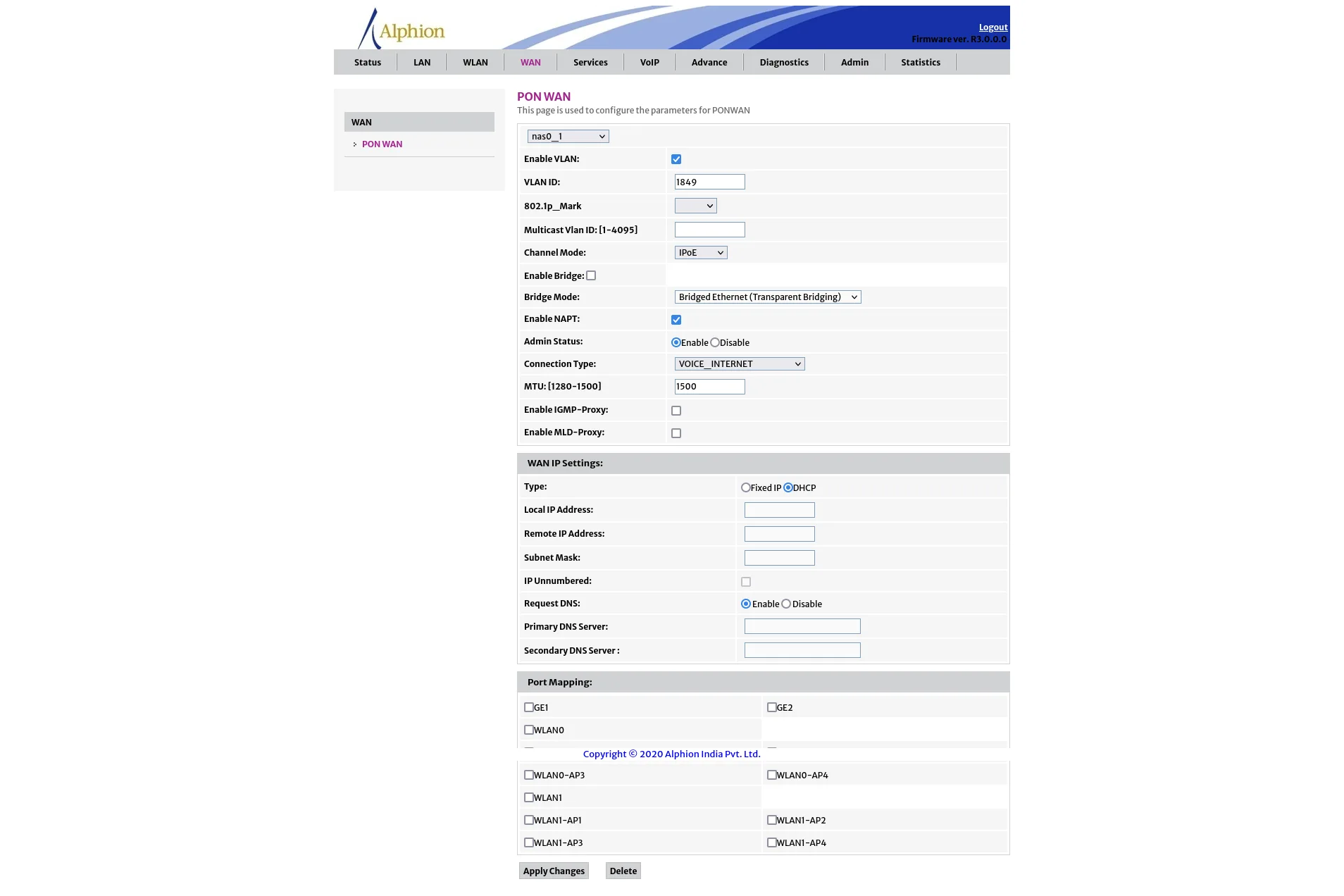Screen dimensions: 1344x896
Task: Check the WLAN1-AP1 checkbox
Action: [x=529, y=820]
